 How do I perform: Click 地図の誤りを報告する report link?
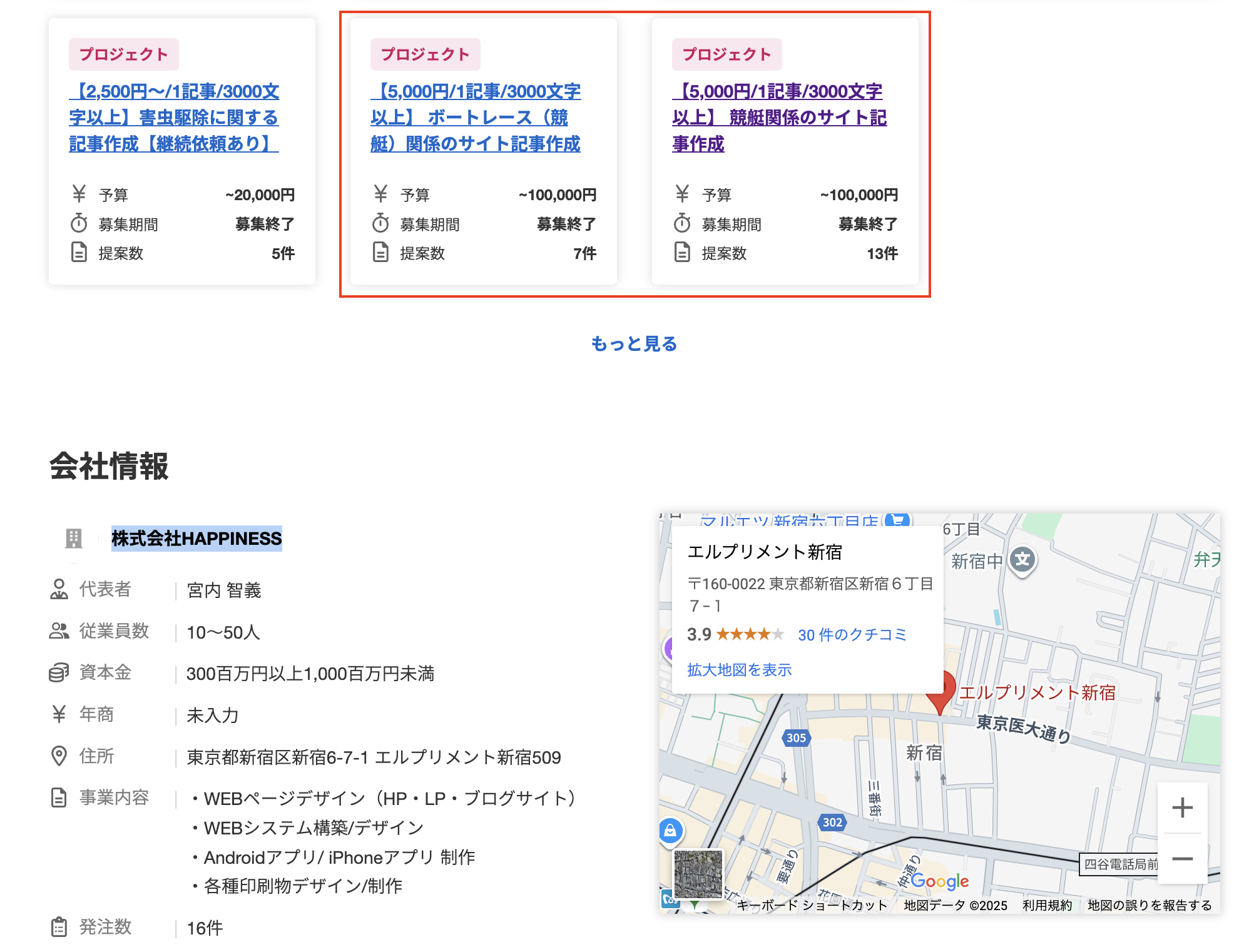click(x=1149, y=905)
